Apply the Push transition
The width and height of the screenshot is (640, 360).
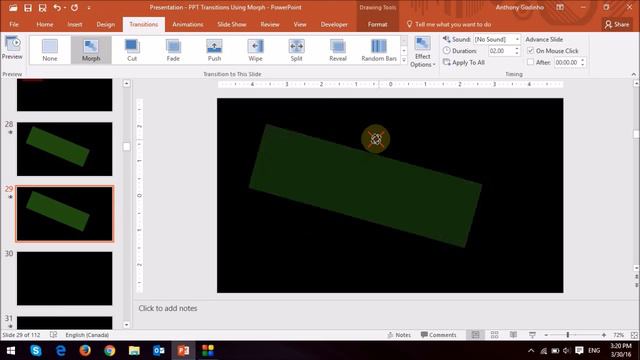(x=214, y=50)
